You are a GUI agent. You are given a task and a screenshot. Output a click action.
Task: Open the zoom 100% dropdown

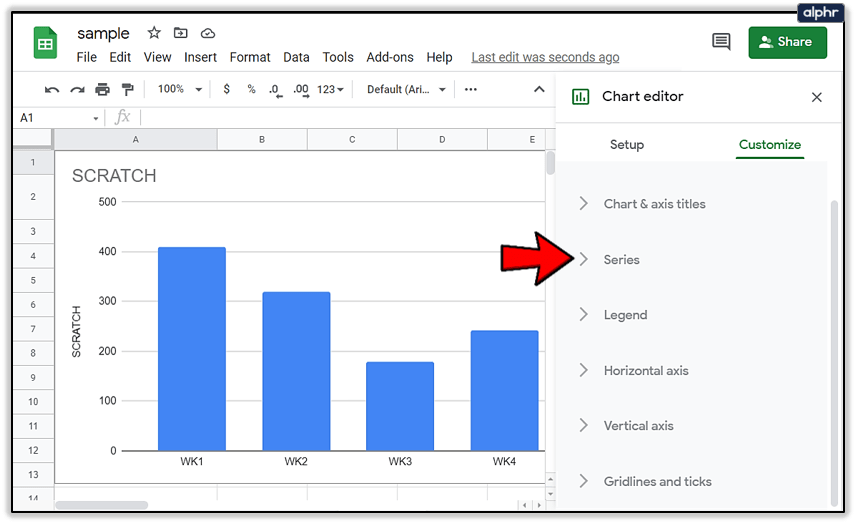(180, 89)
